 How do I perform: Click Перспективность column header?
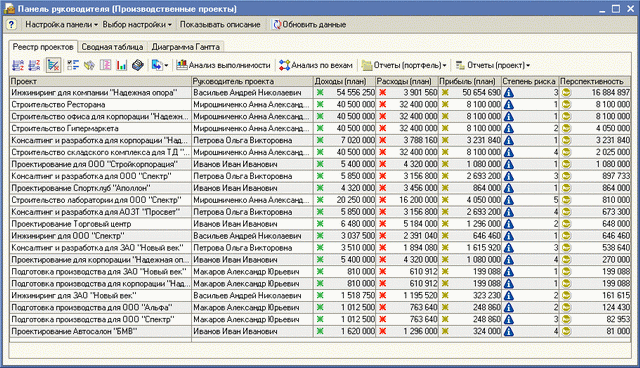[595, 81]
